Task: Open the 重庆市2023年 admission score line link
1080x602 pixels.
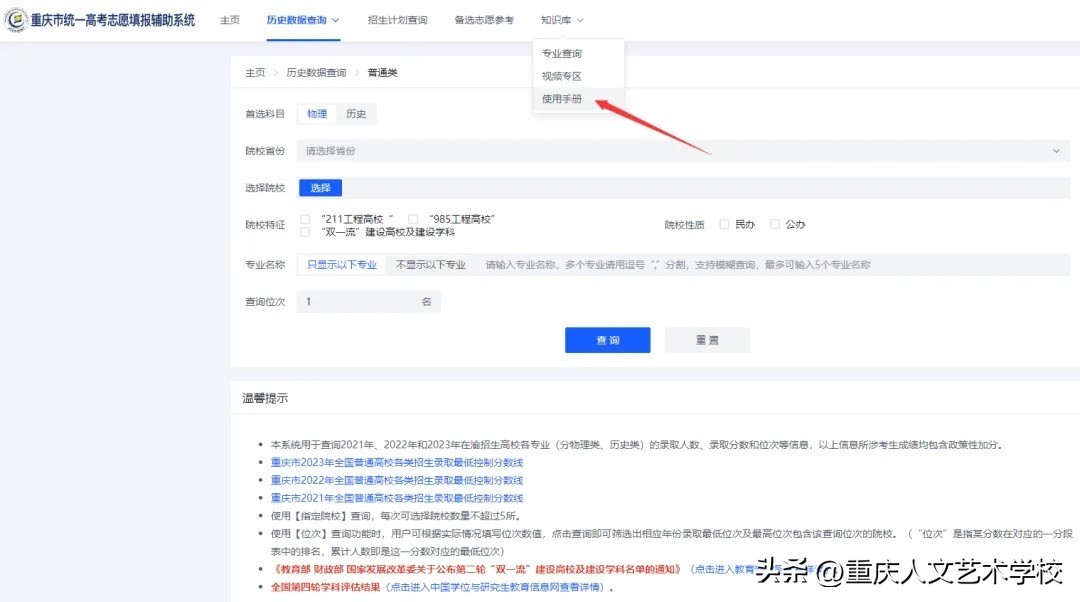Action: [397, 463]
